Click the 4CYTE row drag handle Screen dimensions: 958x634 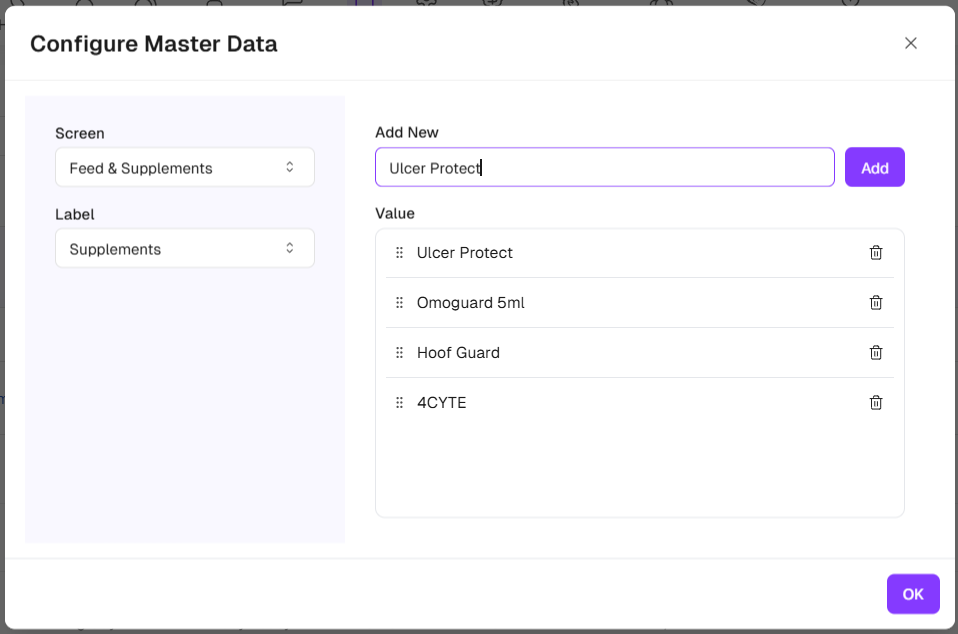tap(400, 403)
